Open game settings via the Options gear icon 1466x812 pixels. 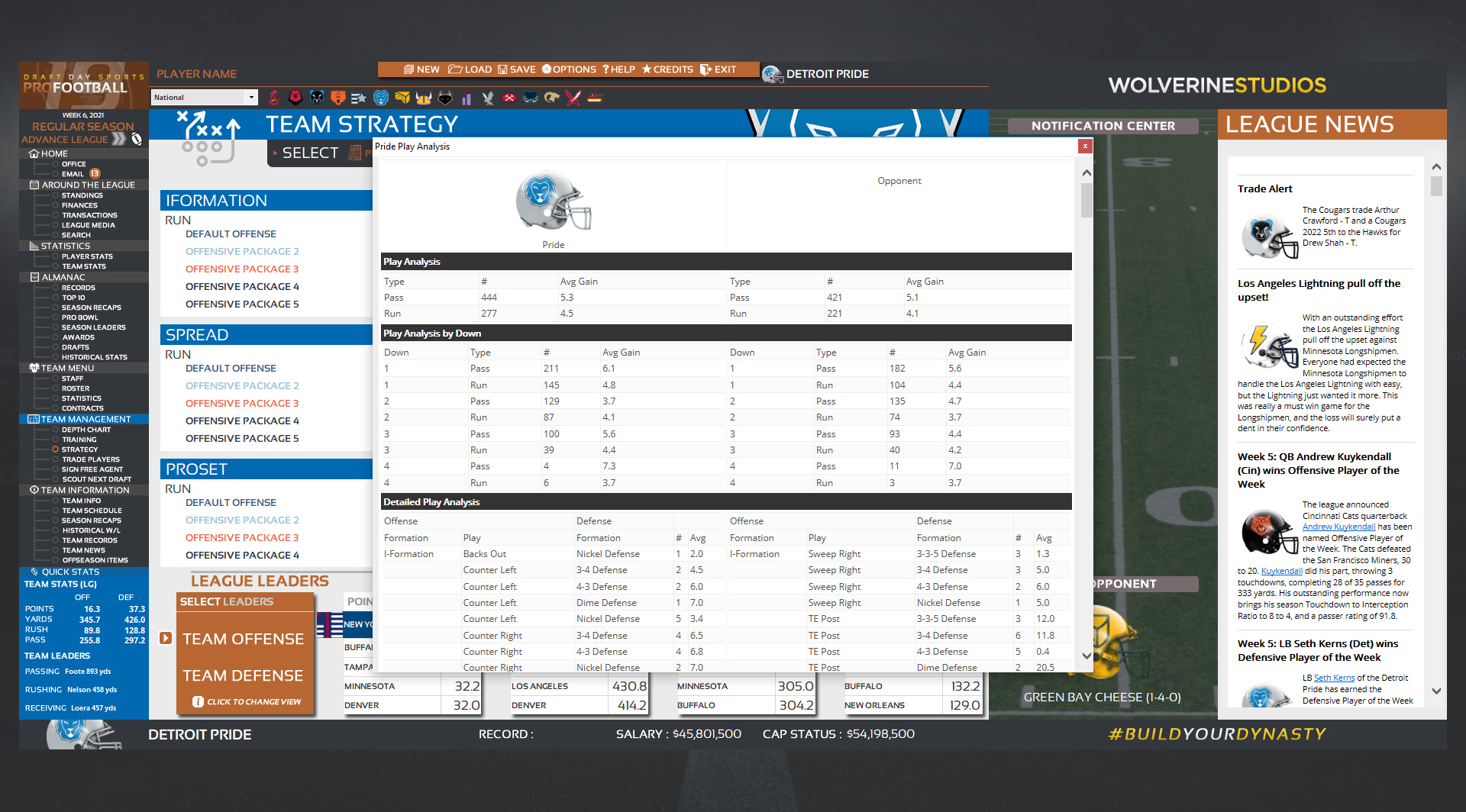point(568,69)
